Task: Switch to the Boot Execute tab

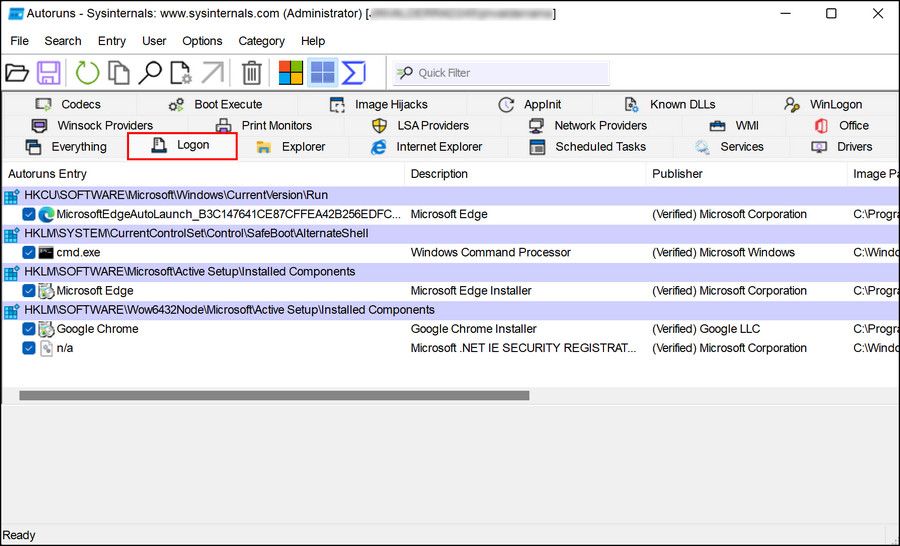Action: tap(216, 104)
